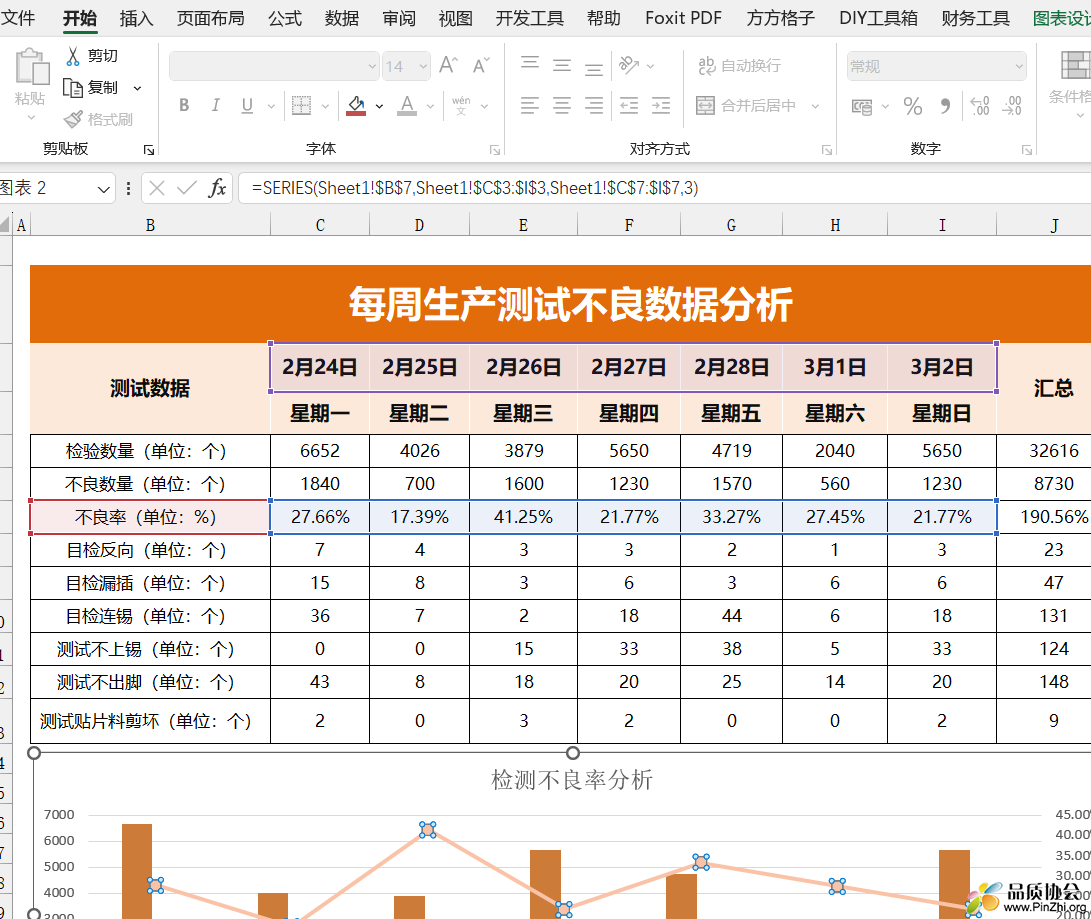The height and width of the screenshot is (919, 1091).
Task: Open the font name dropdown
Action: point(372,67)
